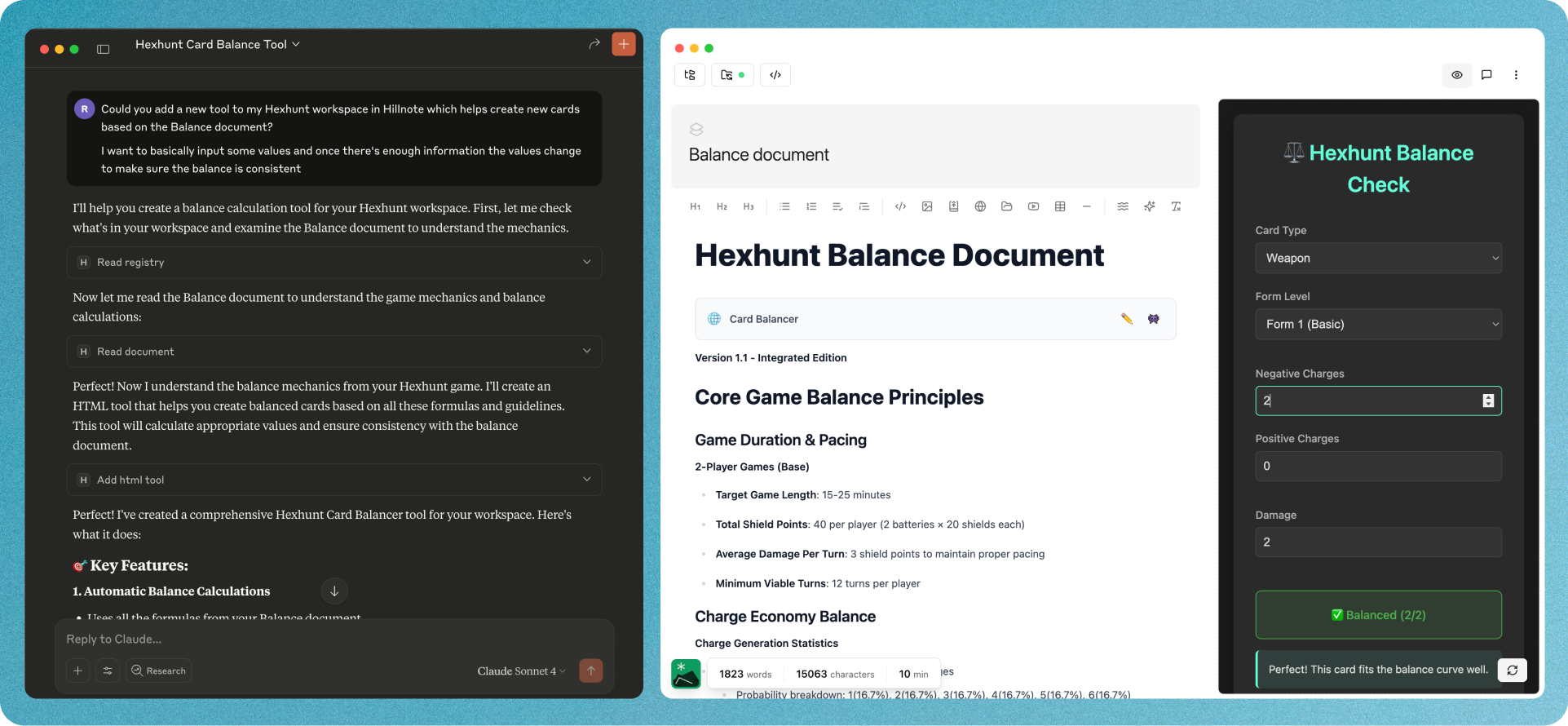1568x726 pixels.
Task: Click the Balanced (2/2) result box
Action: coord(1378,615)
